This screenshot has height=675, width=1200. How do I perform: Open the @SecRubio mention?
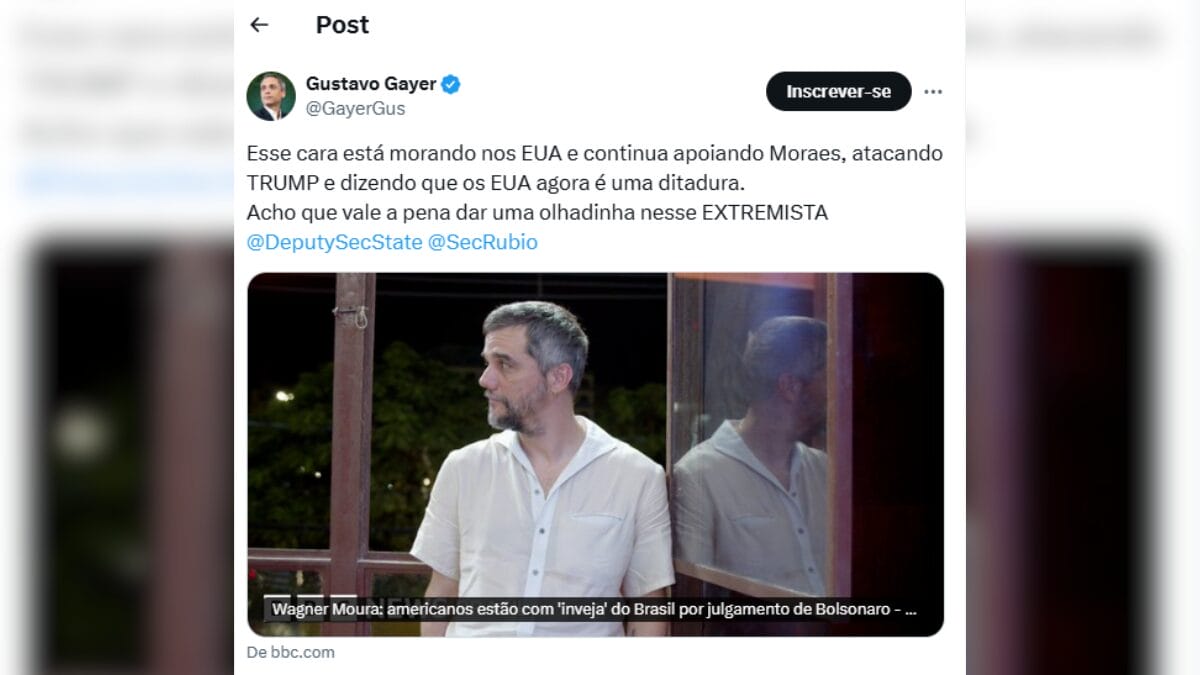pyautogui.click(x=483, y=242)
